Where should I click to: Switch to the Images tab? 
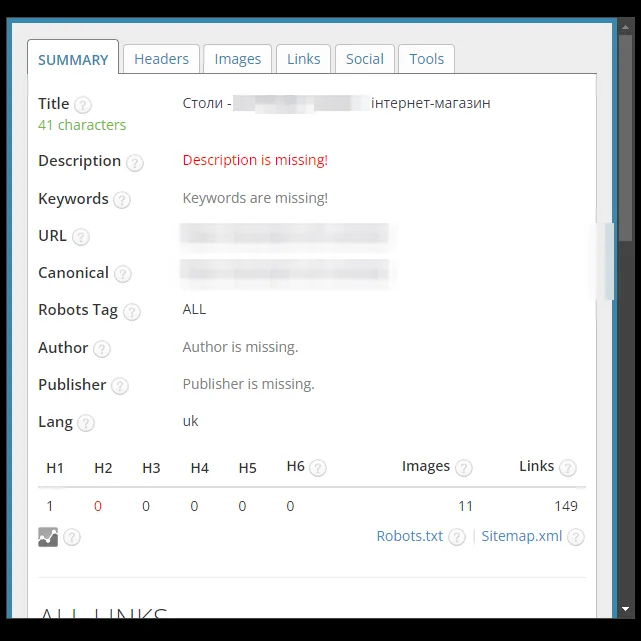click(x=238, y=59)
